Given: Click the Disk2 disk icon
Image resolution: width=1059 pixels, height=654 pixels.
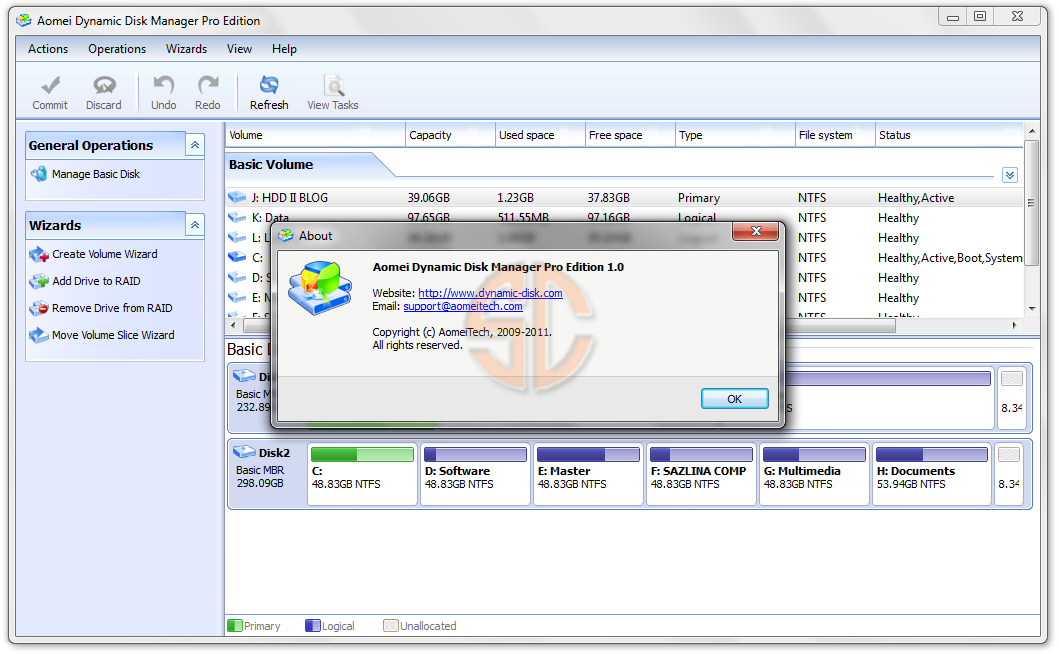Looking at the screenshot, I should (x=244, y=452).
